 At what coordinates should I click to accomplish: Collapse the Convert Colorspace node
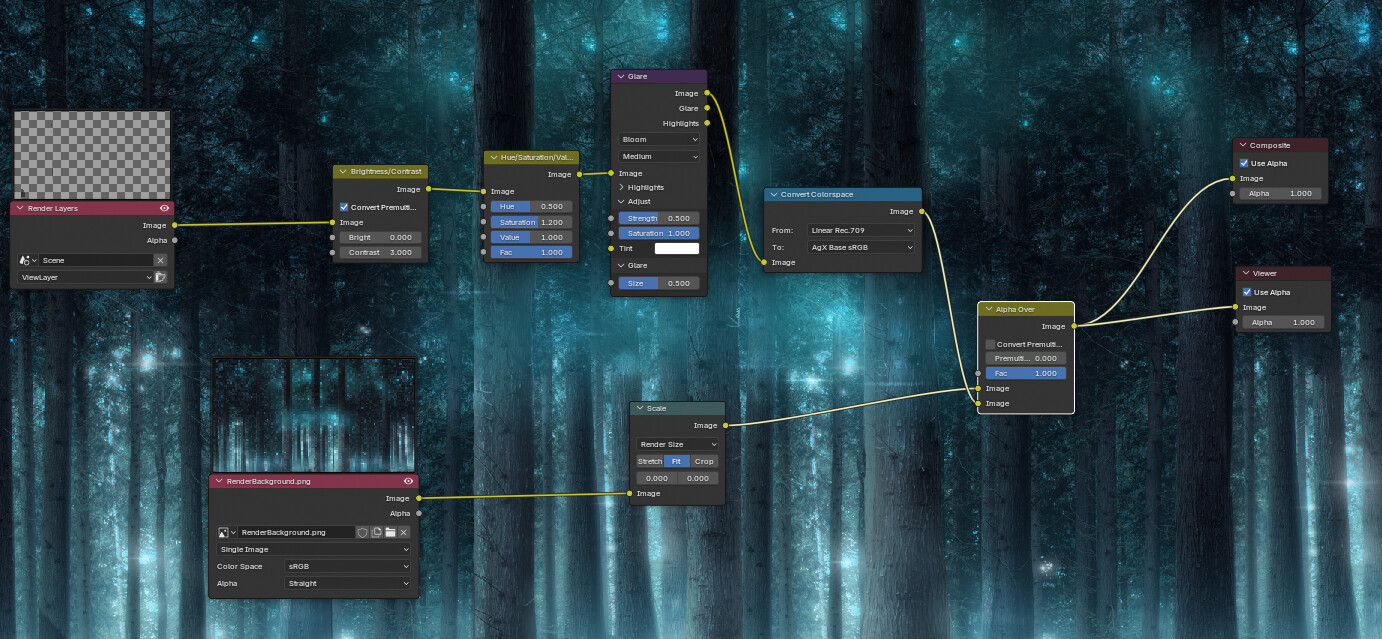[x=774, y=194]
